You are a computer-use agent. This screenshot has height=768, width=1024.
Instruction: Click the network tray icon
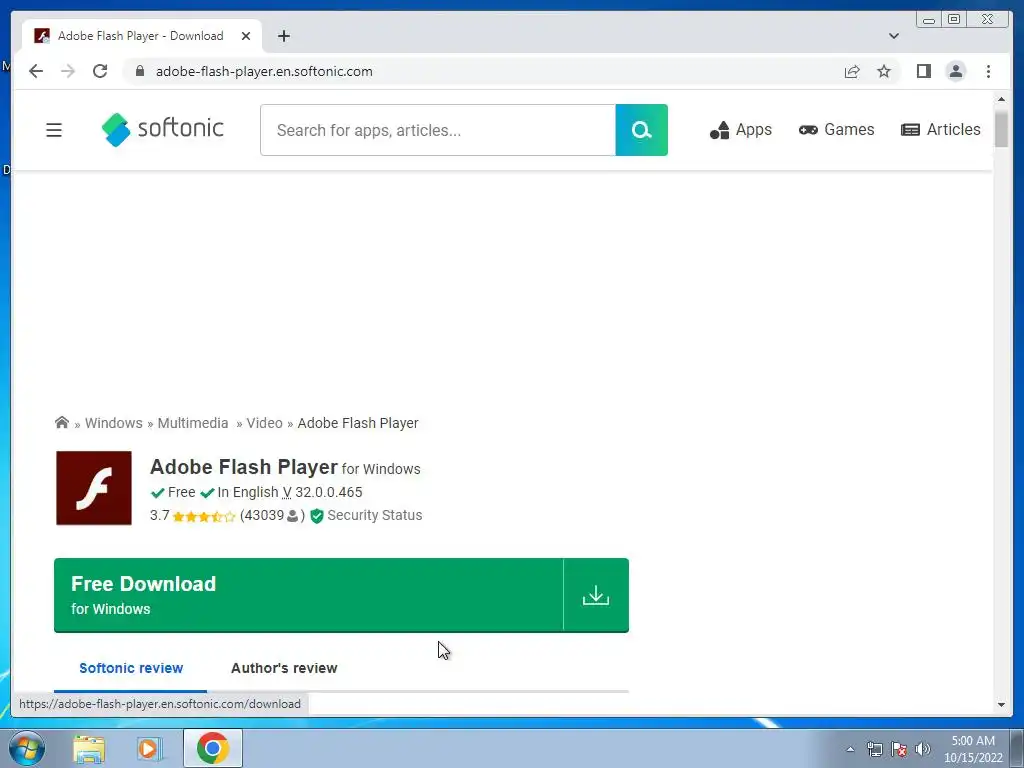click(x=874, y=749)
